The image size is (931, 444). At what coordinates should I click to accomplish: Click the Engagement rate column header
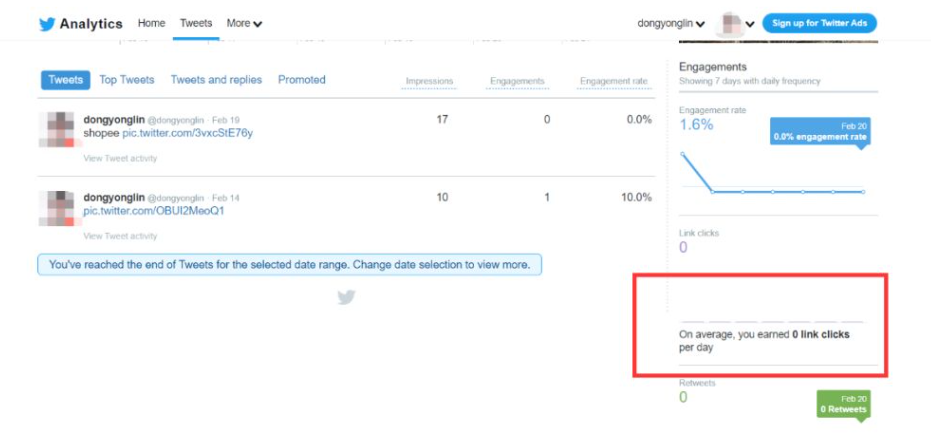[x=614, y=81]
